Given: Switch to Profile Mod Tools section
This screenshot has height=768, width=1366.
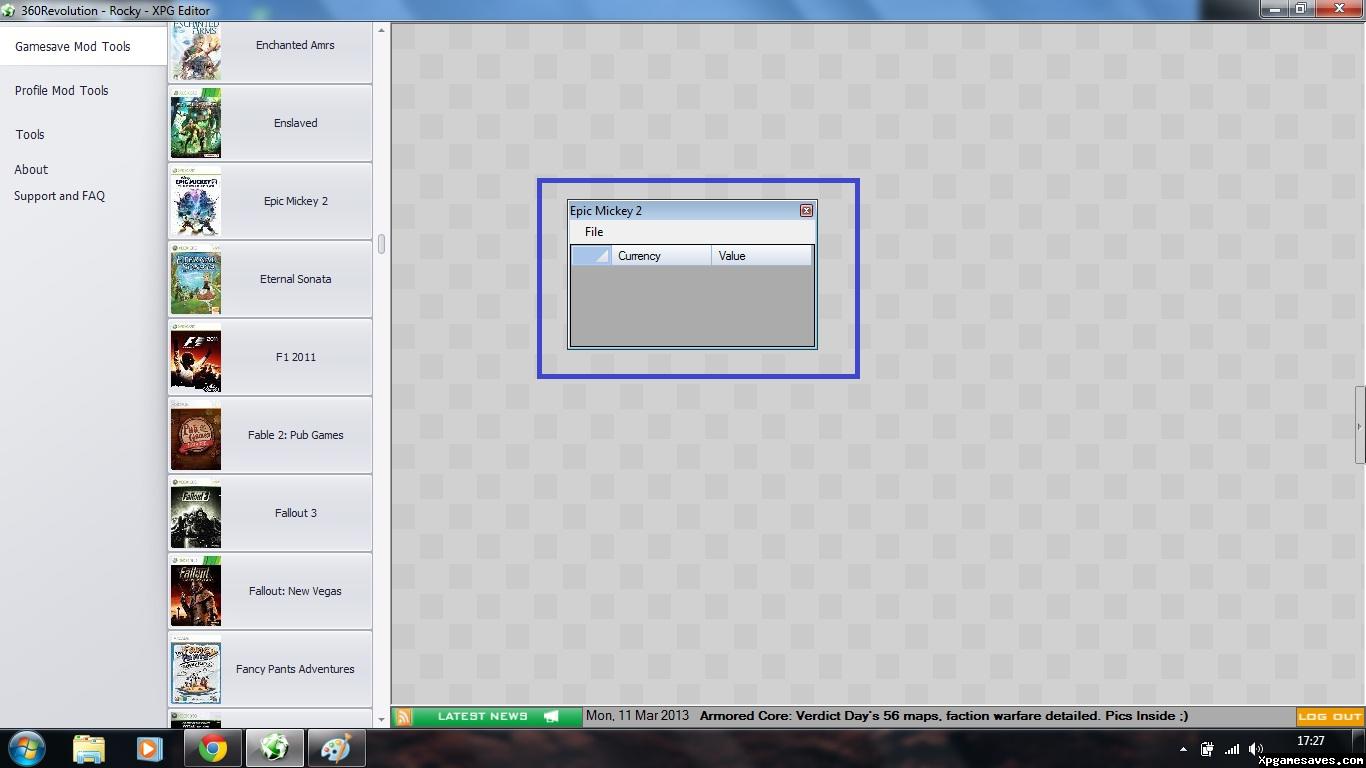Looking at the screenshot, I should point(61,91).
